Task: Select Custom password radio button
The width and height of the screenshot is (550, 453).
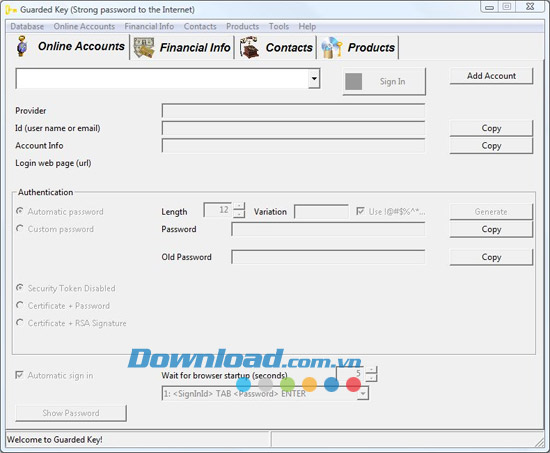Action: point(20,229)
